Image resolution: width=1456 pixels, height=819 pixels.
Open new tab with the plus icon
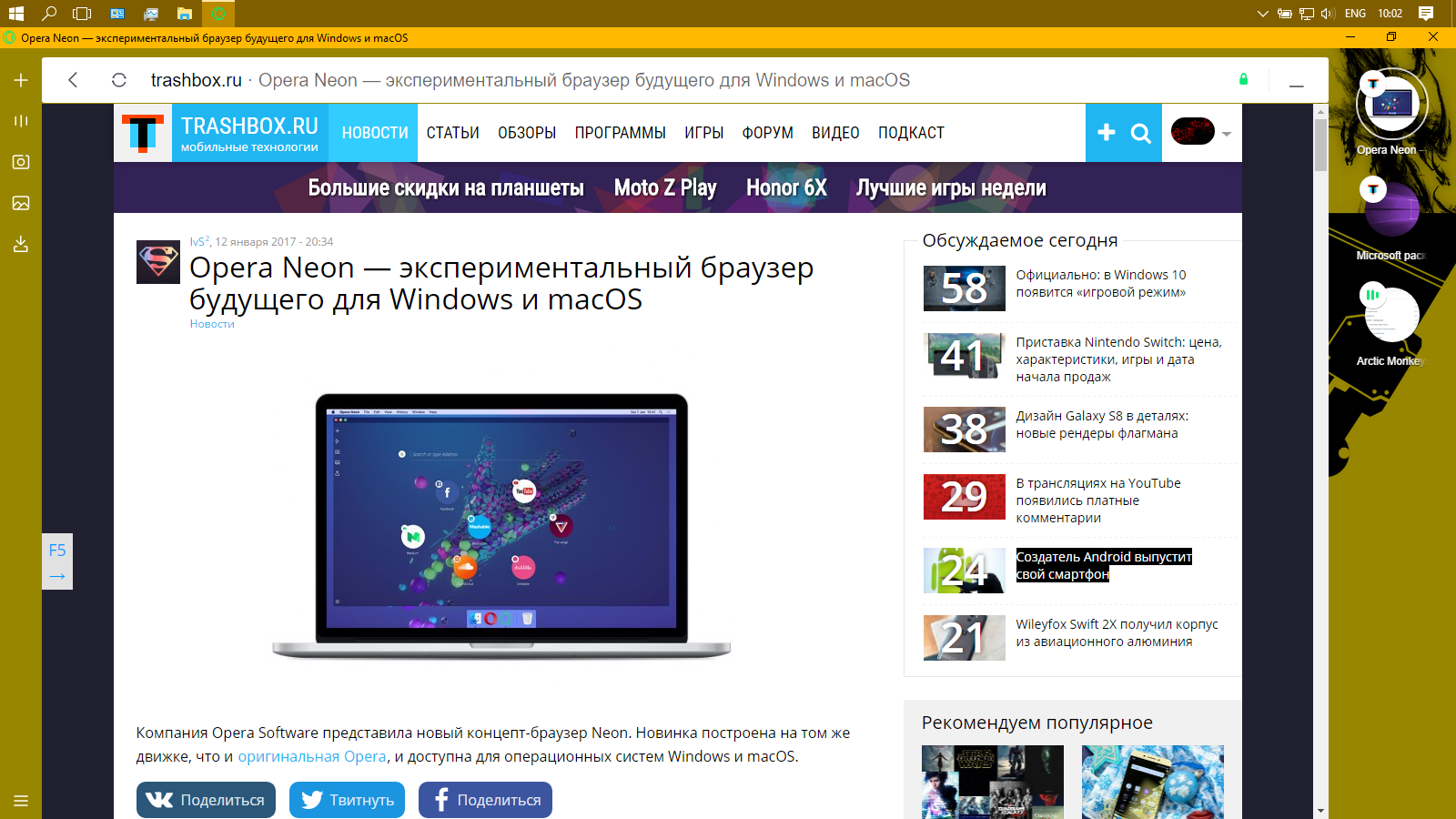click(21, 80)
